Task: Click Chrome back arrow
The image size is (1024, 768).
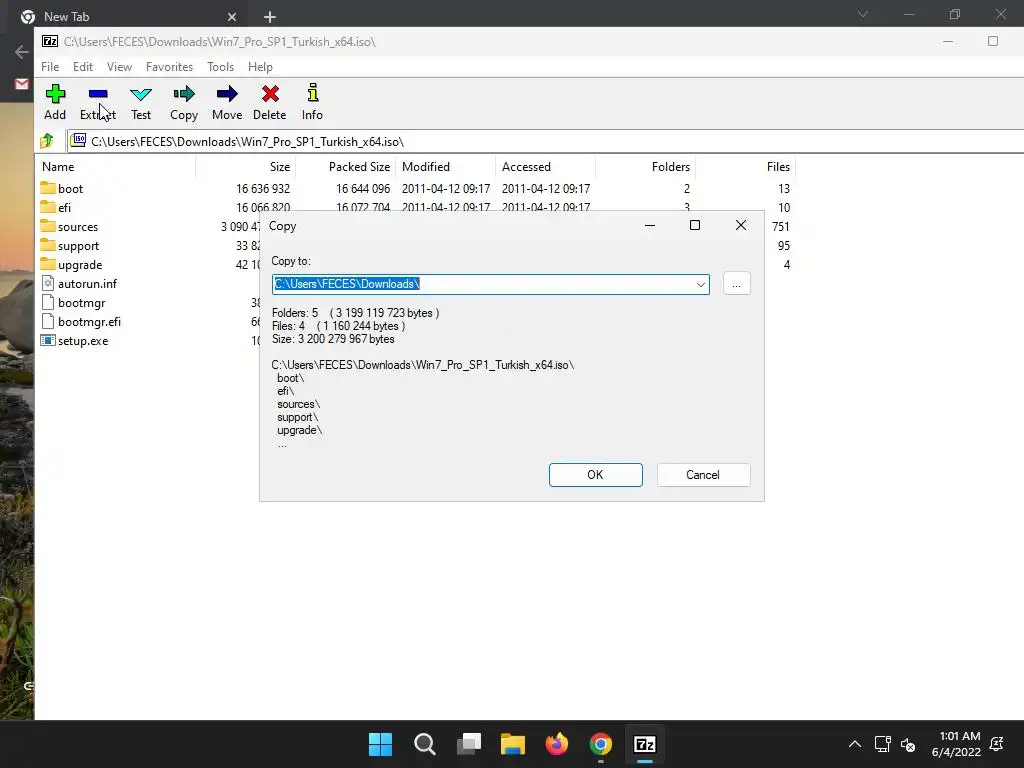Action: [22, 52]
